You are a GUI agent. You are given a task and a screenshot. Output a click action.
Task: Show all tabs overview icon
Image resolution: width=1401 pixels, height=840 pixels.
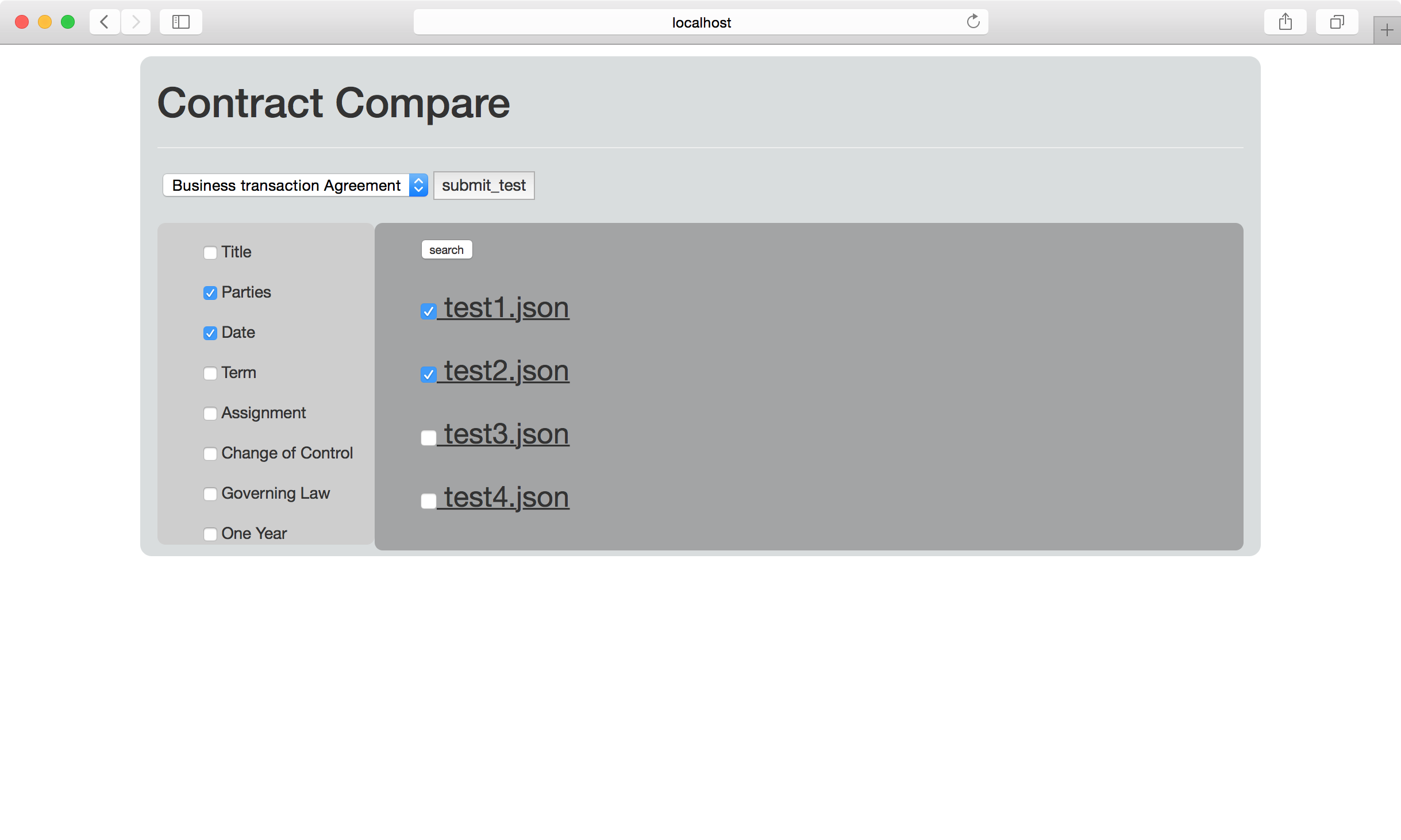click(1337, 22)
